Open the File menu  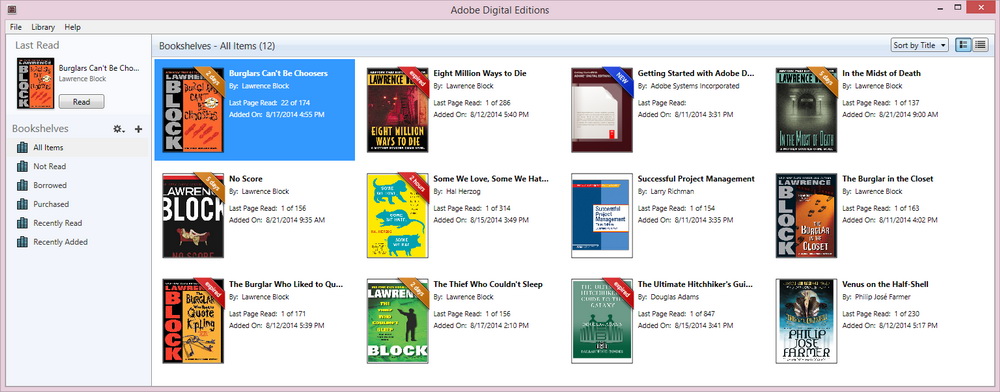pyautogui.click(x=16, y=27)
